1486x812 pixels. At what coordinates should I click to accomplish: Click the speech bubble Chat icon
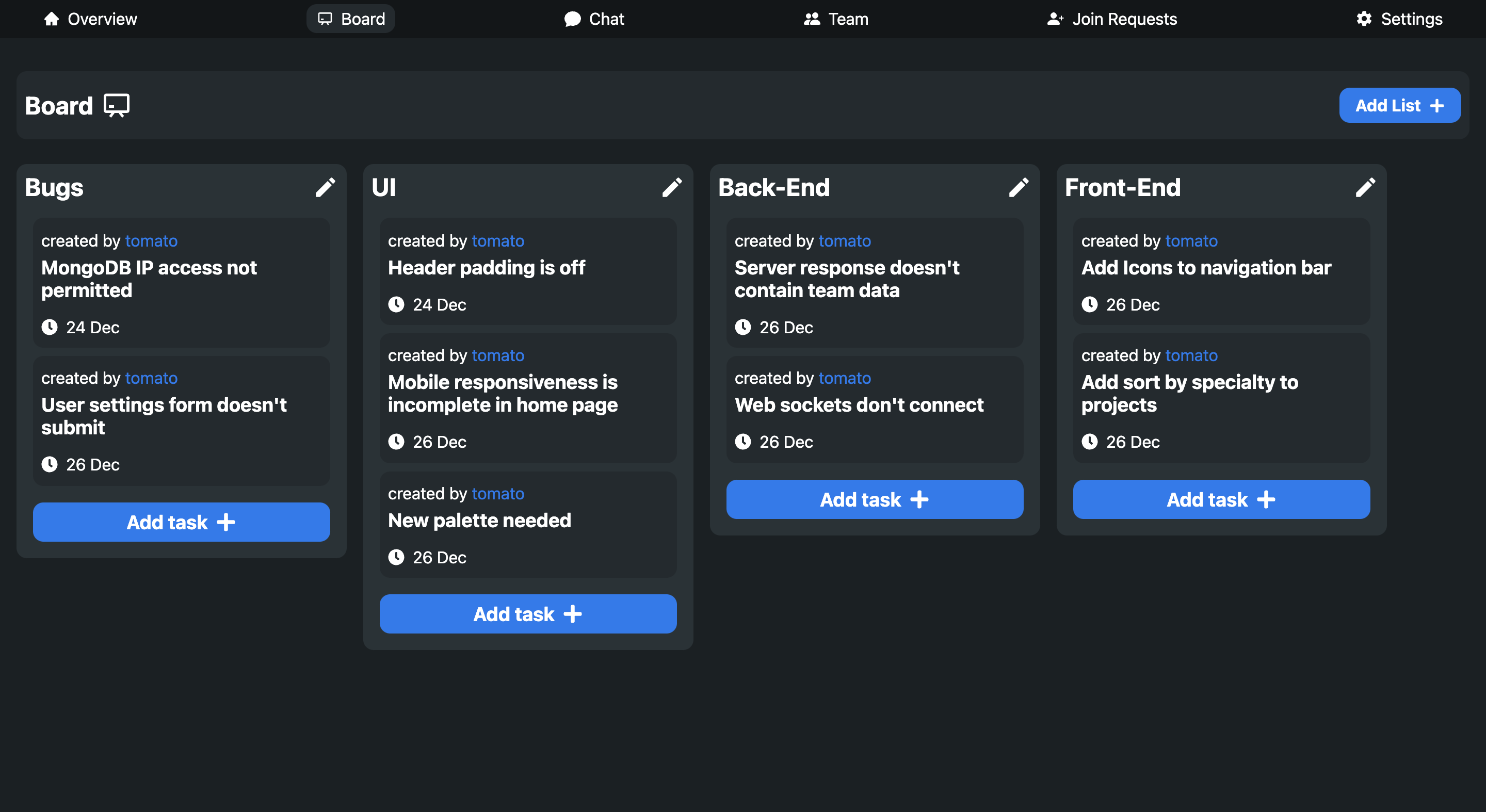[x=572, y=19]
